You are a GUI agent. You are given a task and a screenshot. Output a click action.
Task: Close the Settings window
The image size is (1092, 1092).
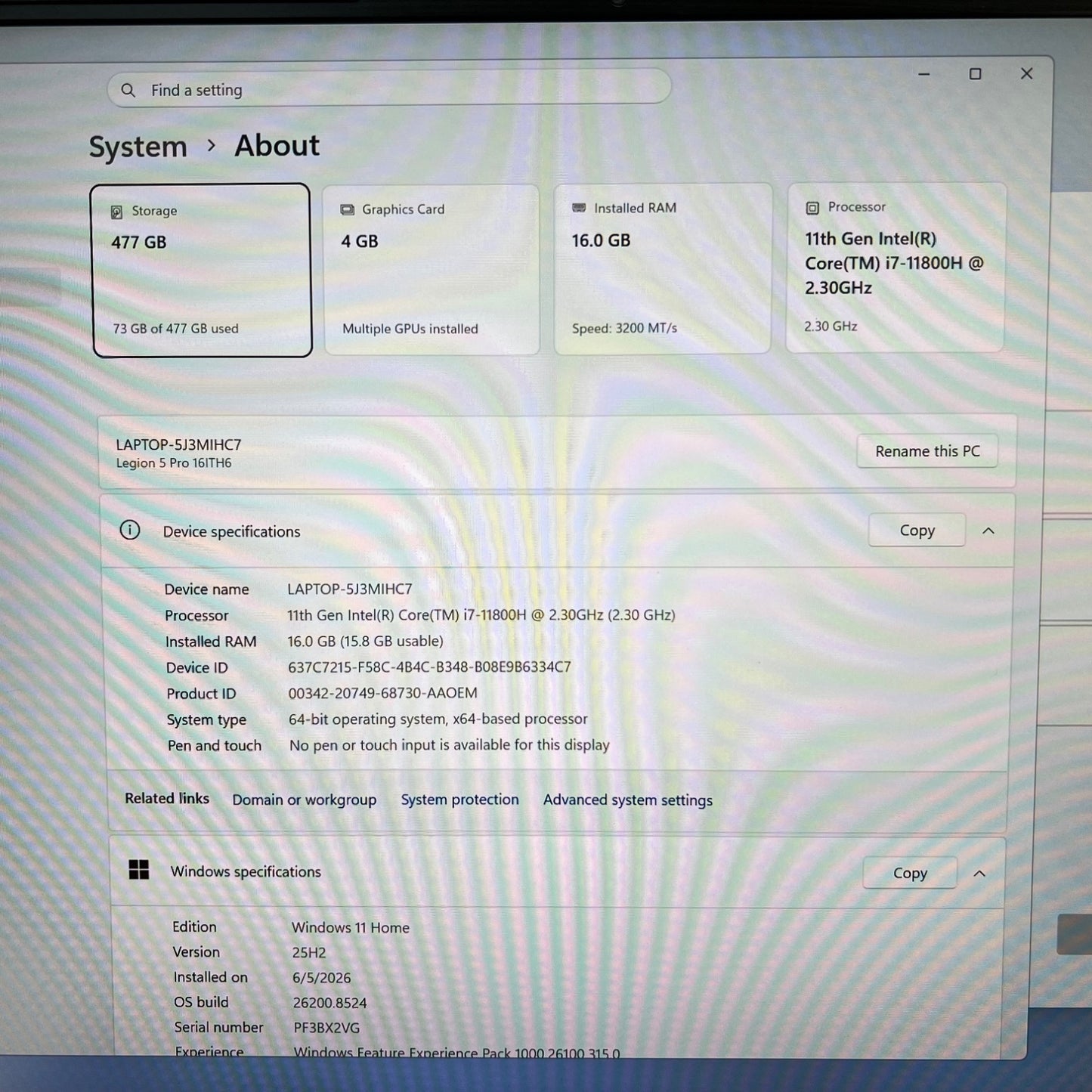pyautogui.click(x=1026, y=73)
